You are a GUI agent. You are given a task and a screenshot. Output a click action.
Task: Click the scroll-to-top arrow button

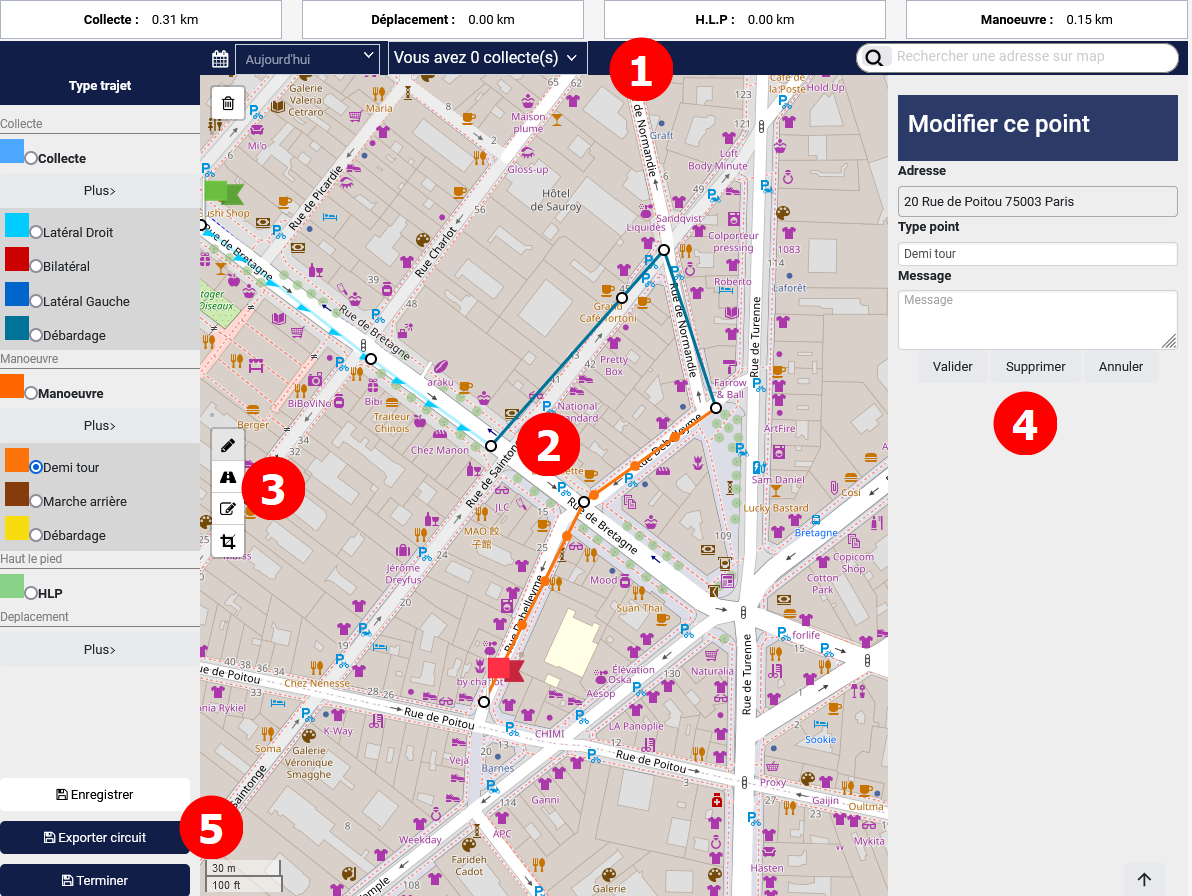[1144, 879]
